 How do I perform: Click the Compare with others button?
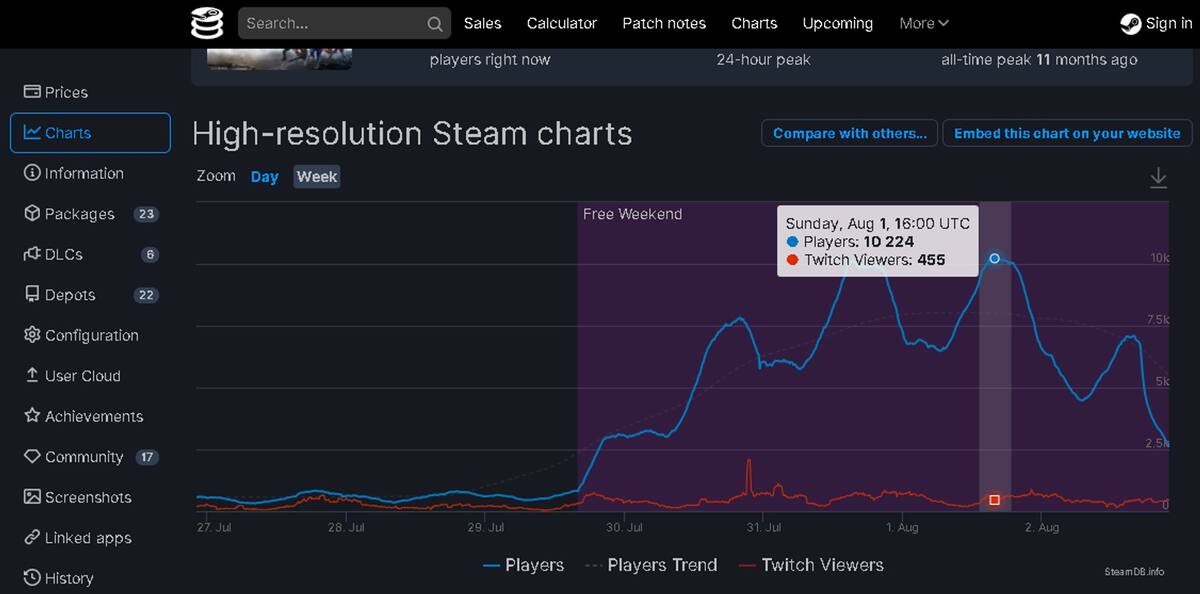(850, 133)
